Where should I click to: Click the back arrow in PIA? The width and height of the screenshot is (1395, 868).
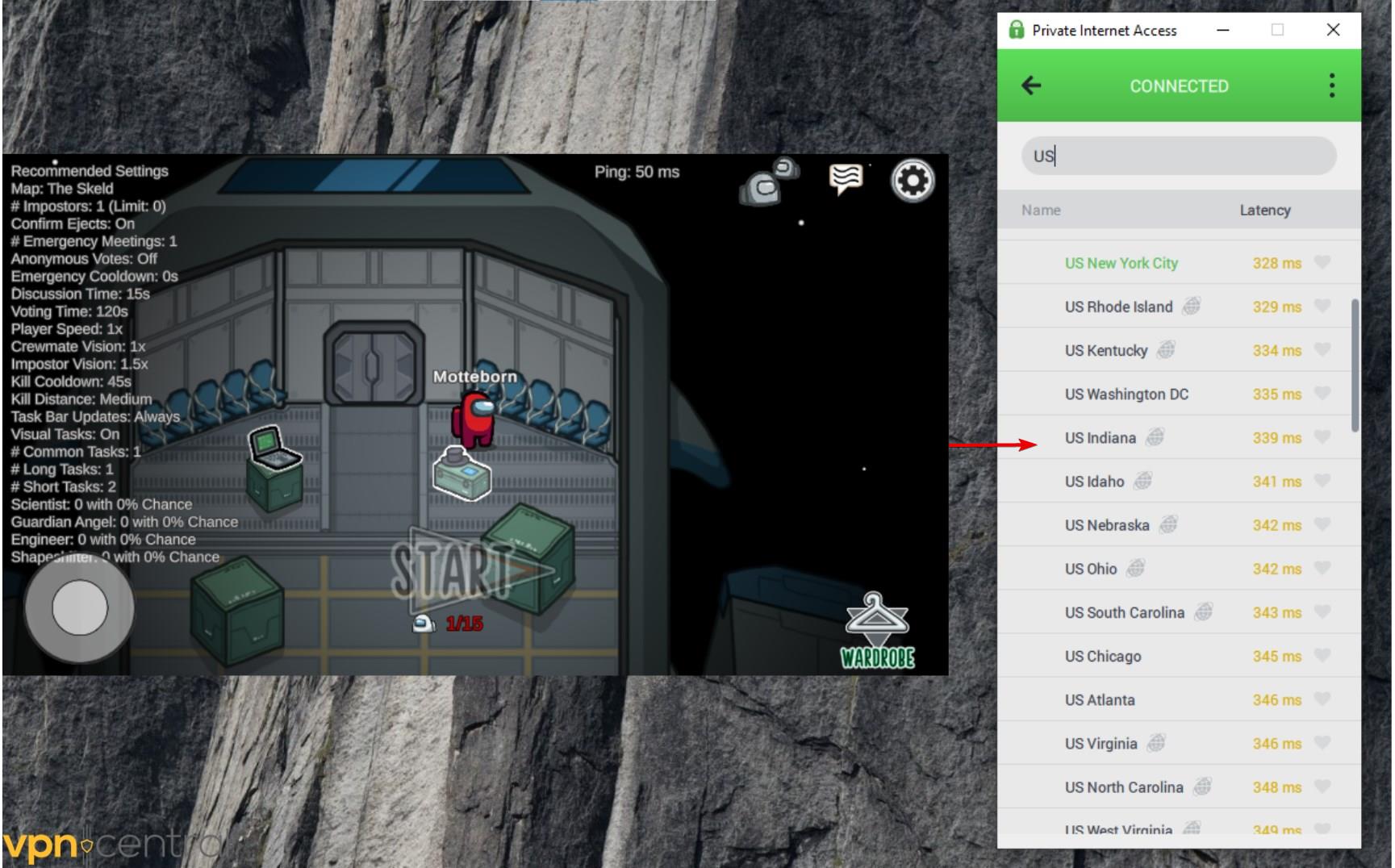point(1031,86)
